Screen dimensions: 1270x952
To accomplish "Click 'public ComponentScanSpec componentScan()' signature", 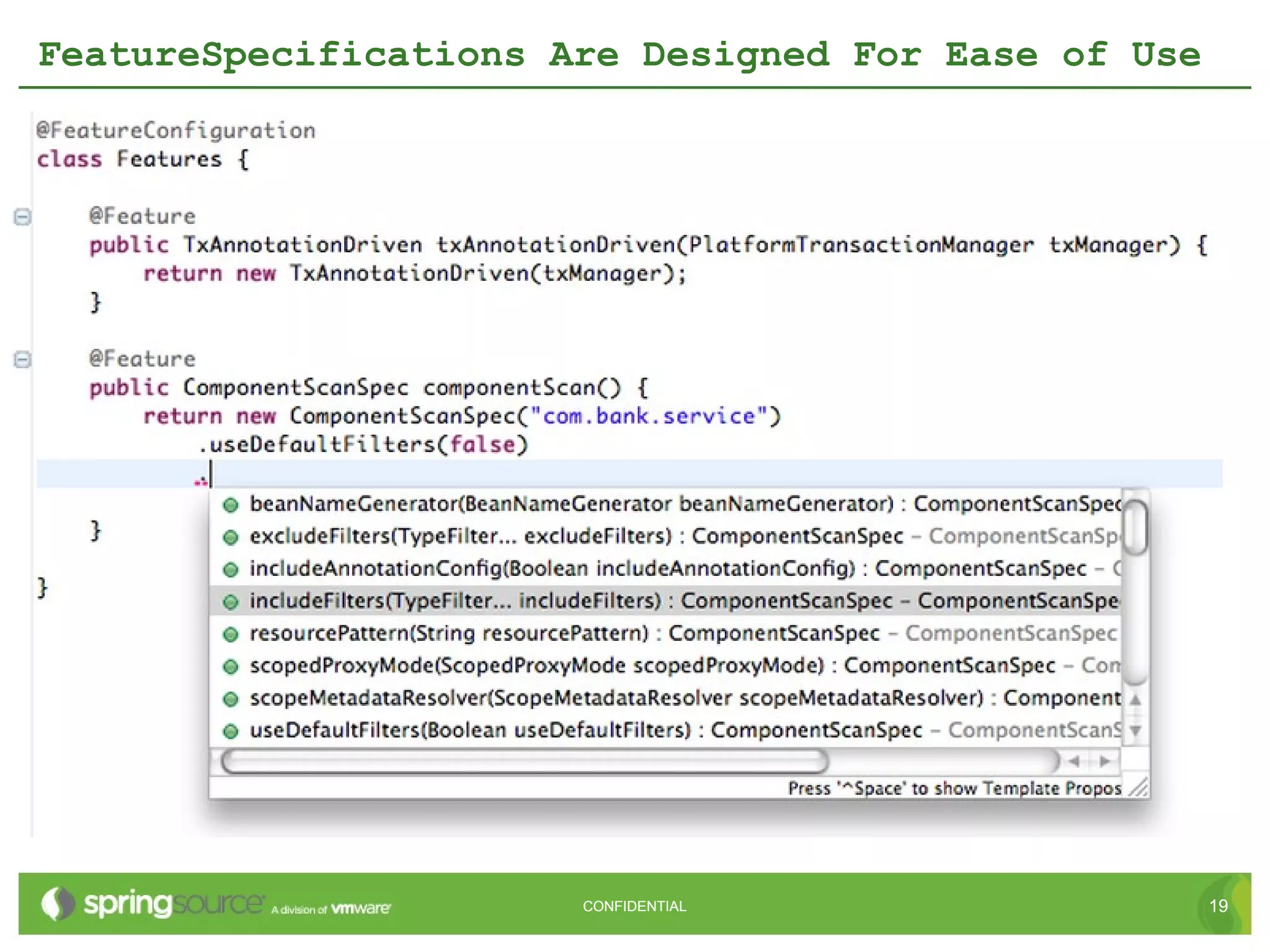I will point(355,388).
